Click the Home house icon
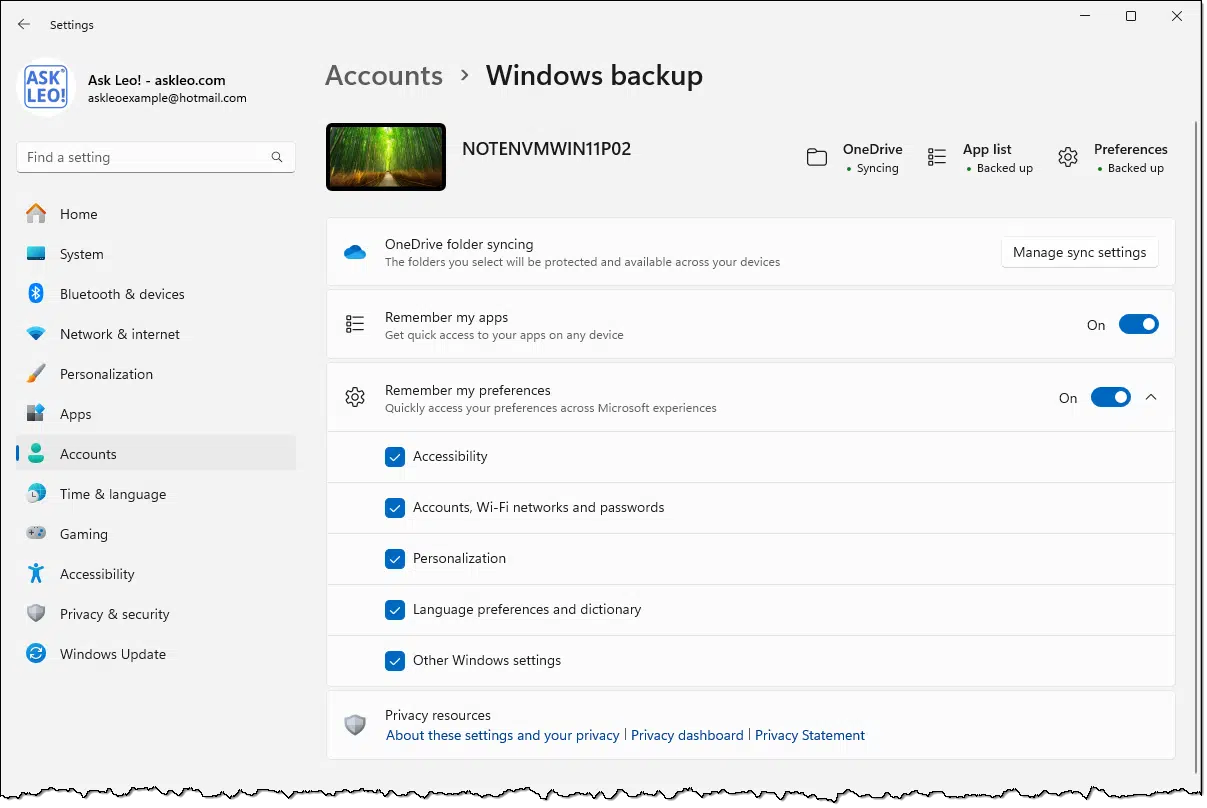 tap(36, 214)
